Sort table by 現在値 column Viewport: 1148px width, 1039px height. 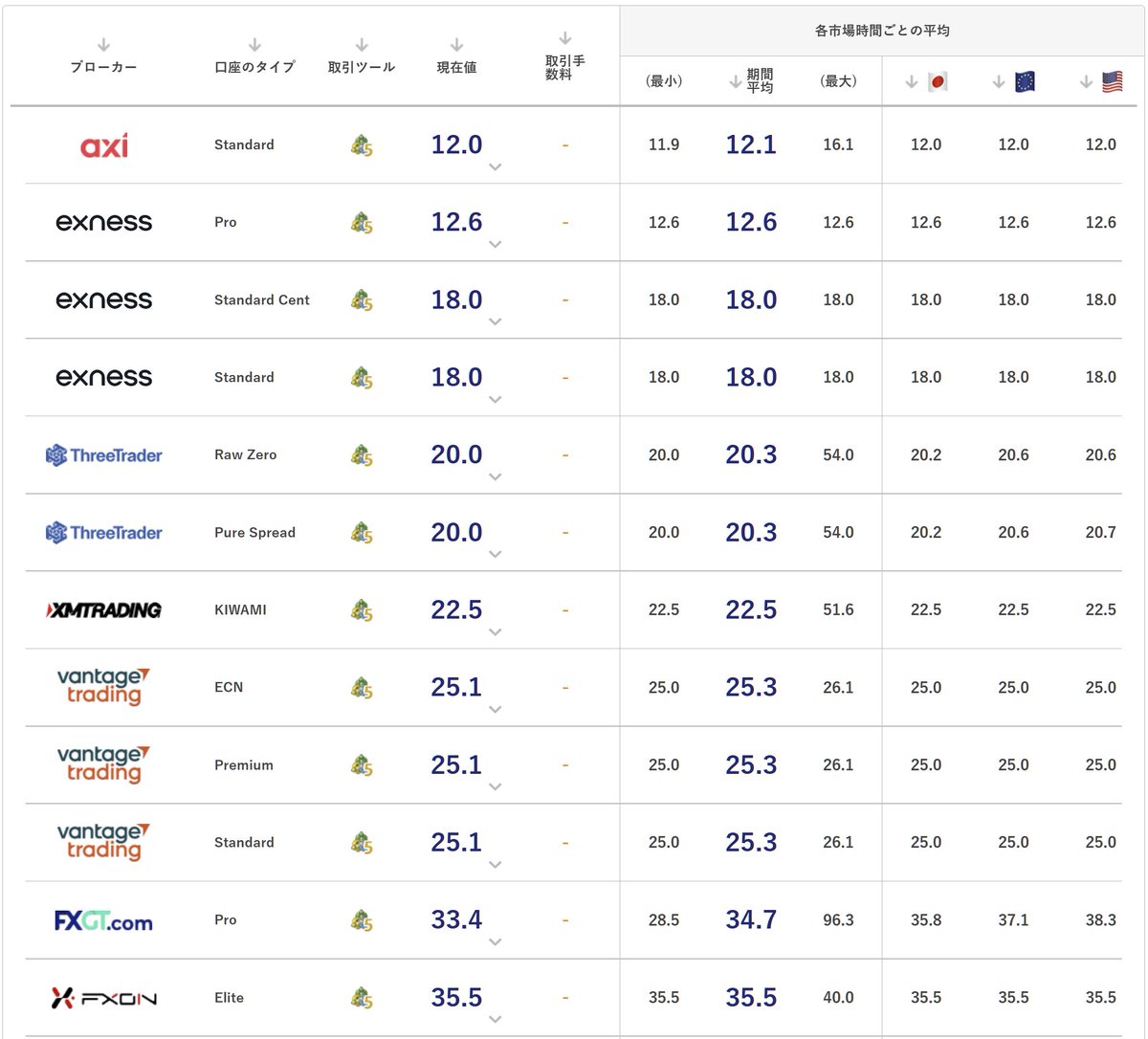[456, 57]
